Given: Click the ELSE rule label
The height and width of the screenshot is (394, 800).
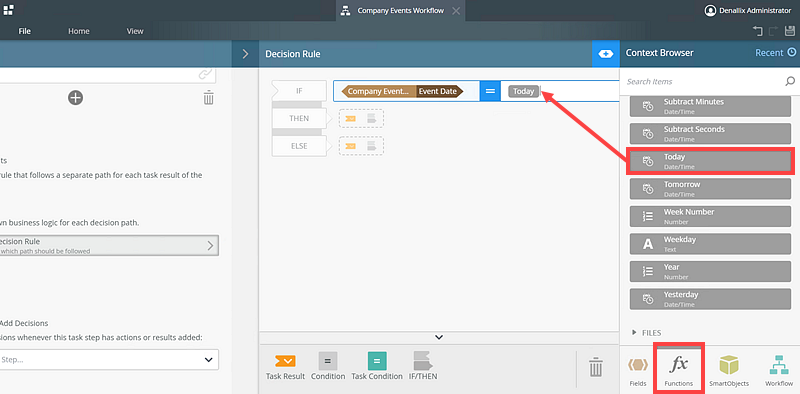Looking at the screenshot, I should click(x=299, y=146).
